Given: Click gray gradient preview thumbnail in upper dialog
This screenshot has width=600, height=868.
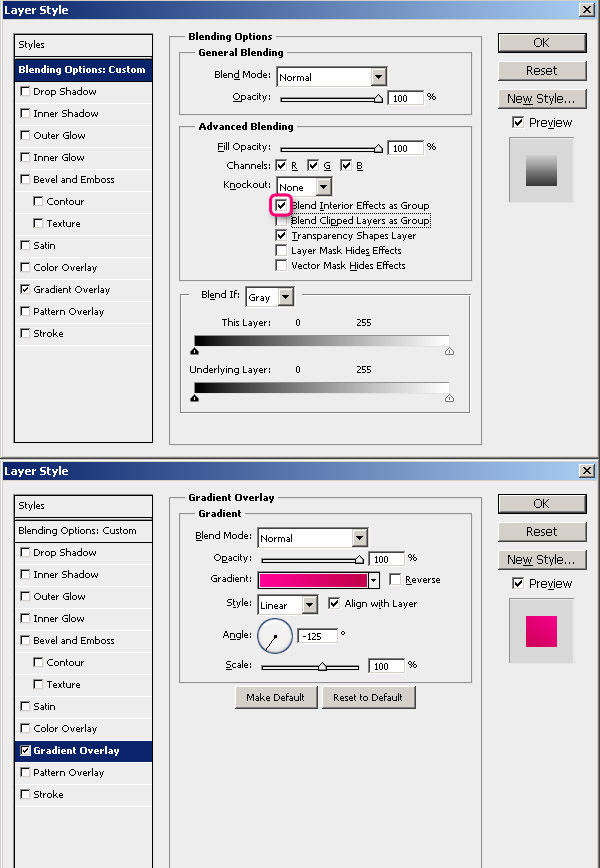Looking at the screenshot, I should pos(541,170).
